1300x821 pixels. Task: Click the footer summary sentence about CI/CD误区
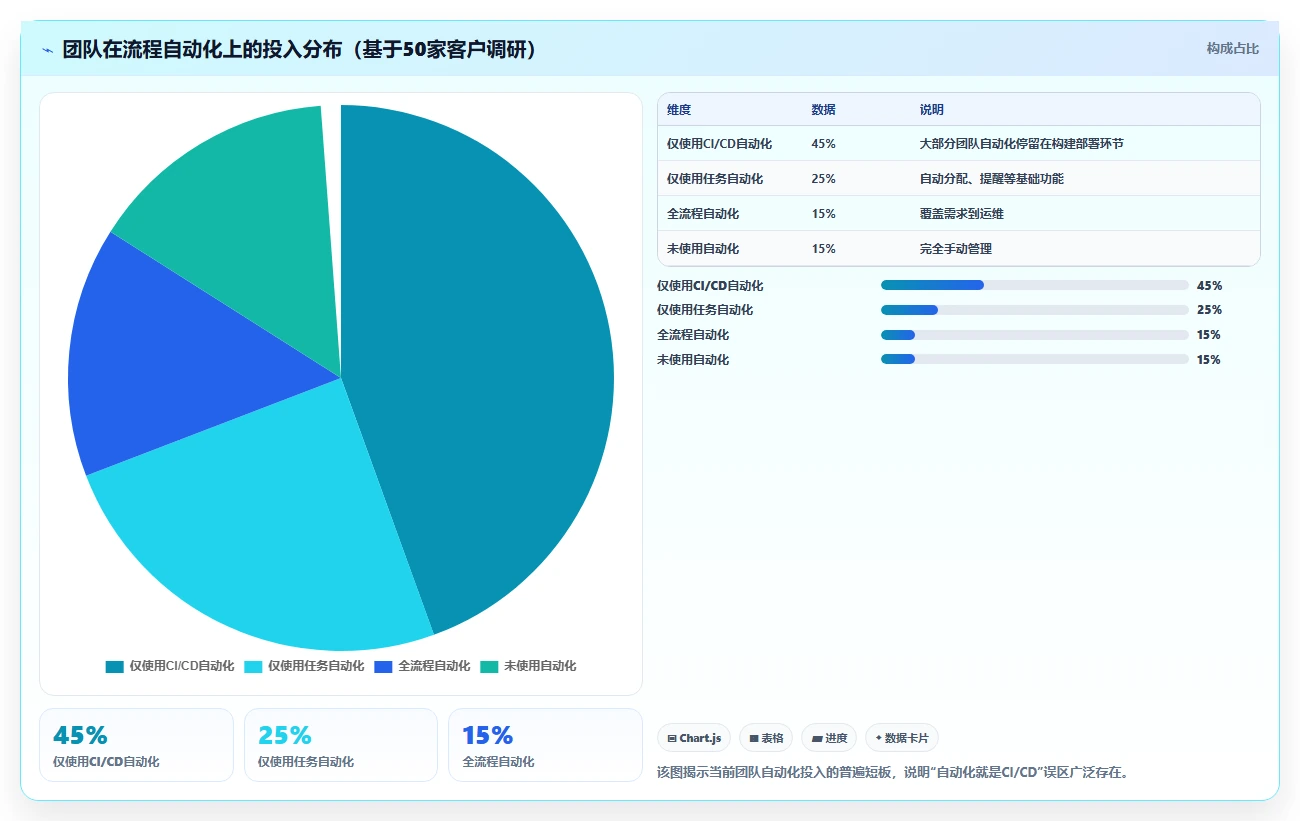pos(893,773)
